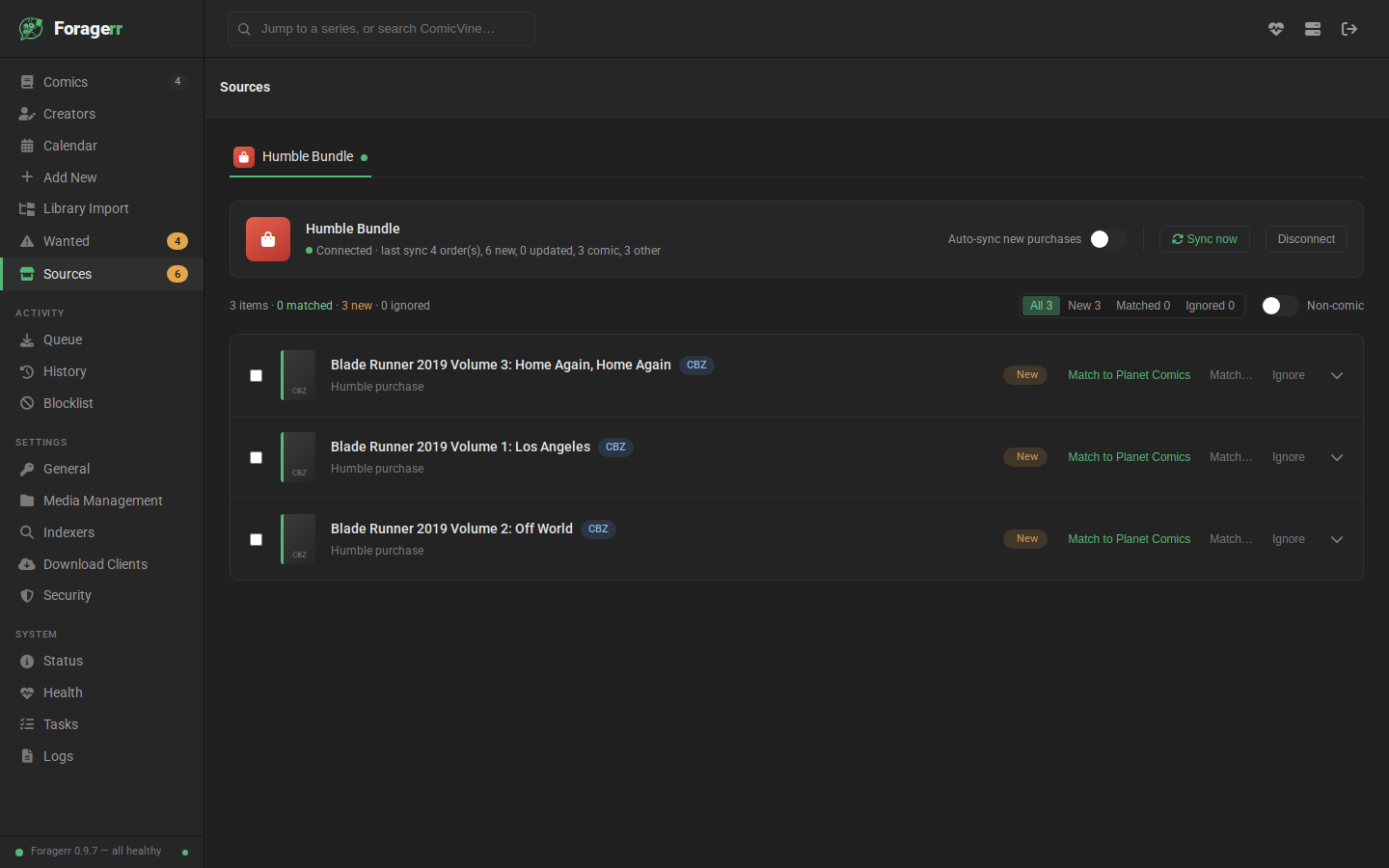
Task: Ignore Blade Runner Volume 3 item
Action: pos(1288,375)
